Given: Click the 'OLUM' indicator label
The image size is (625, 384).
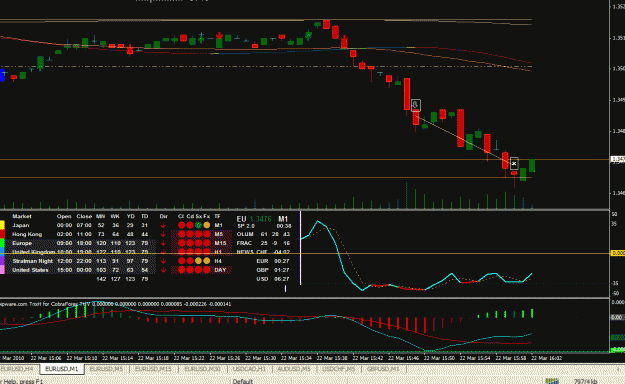Looking at the screenshot, I should (245, 234).
